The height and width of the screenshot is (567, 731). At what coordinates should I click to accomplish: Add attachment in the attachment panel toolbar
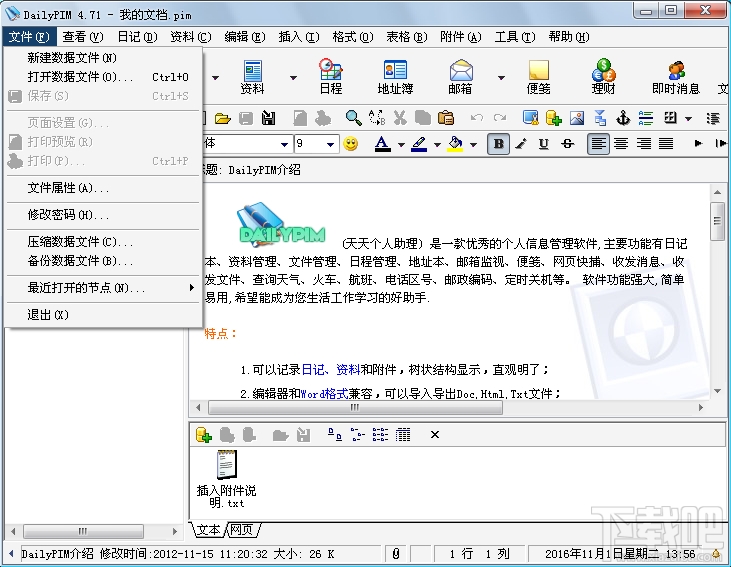click(204, 435)
